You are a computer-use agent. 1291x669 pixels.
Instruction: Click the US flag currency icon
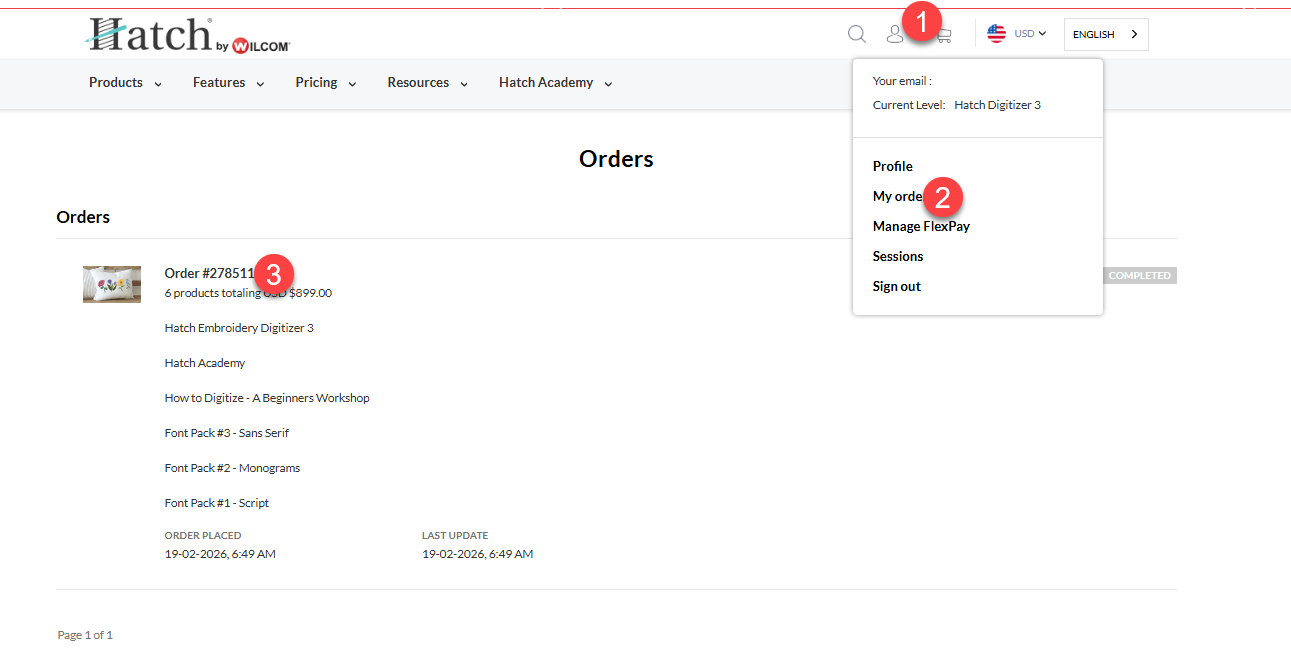[x=996, y=34]
